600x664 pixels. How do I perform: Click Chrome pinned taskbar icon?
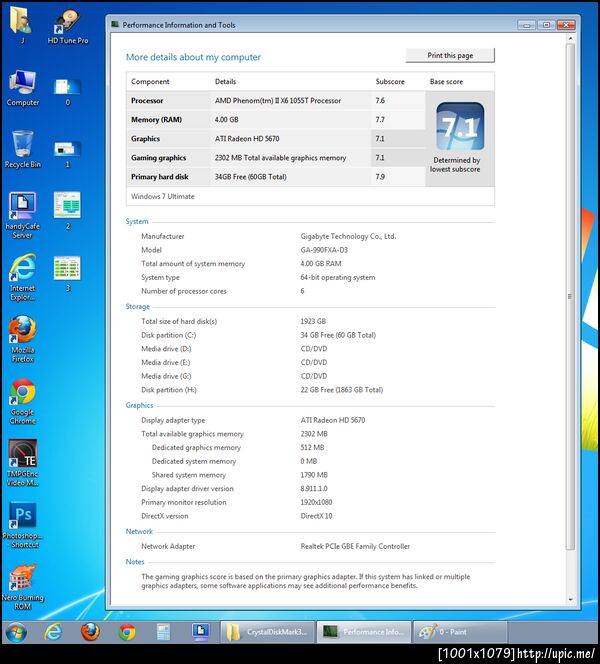[x=127, y=632]
